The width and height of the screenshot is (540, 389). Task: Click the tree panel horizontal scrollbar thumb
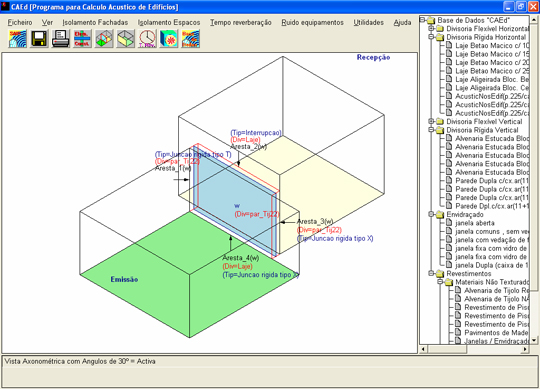click(447, 349)
